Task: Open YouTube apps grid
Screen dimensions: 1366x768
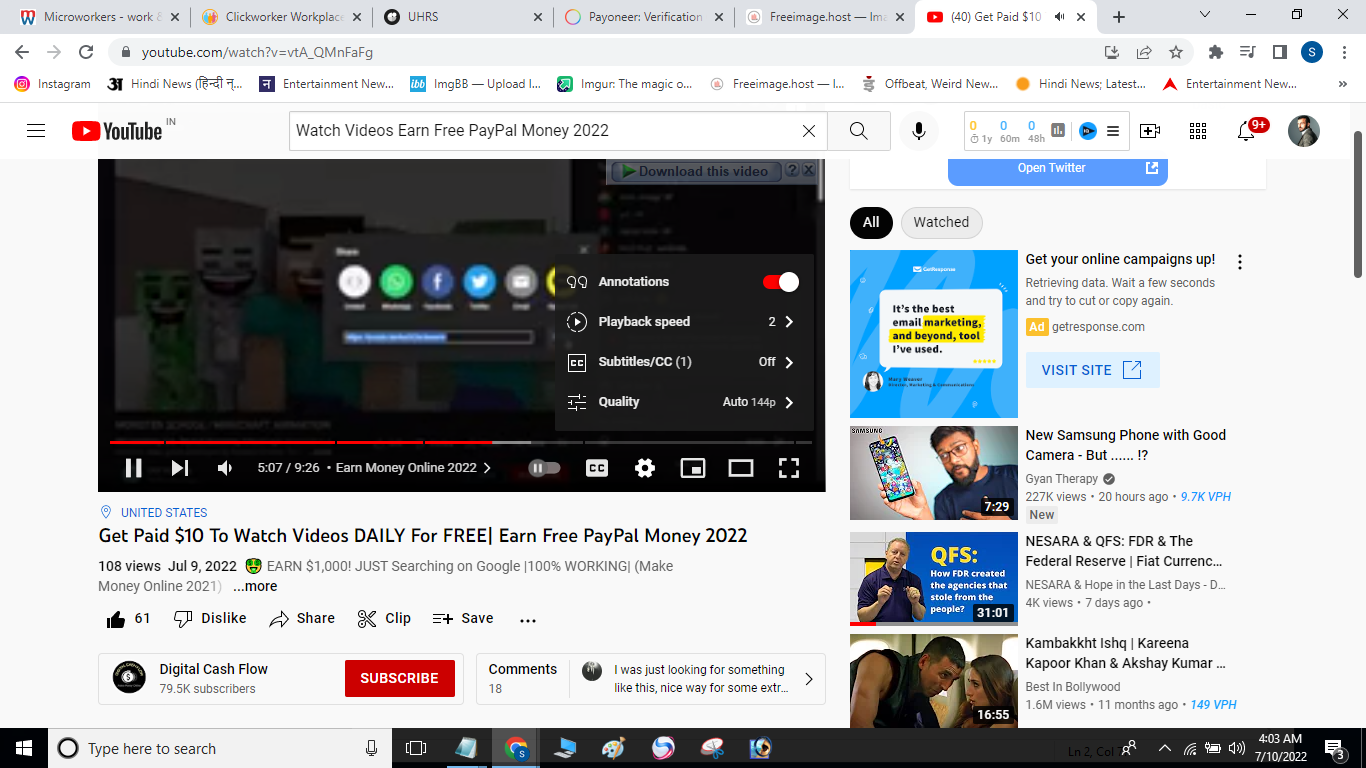Action: 1198,131
